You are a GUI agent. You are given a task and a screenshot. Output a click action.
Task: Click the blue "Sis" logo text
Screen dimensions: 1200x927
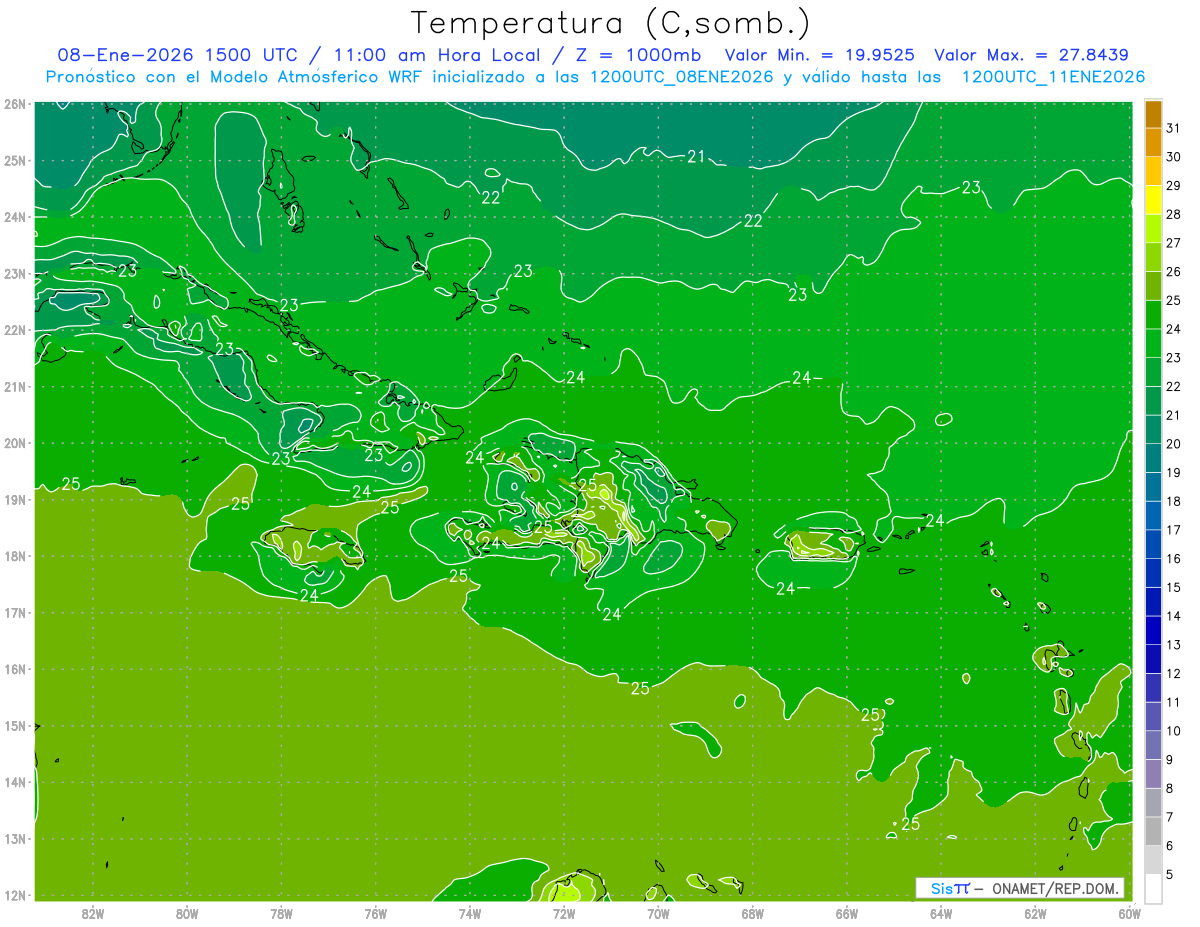click(x=942, y=888)
